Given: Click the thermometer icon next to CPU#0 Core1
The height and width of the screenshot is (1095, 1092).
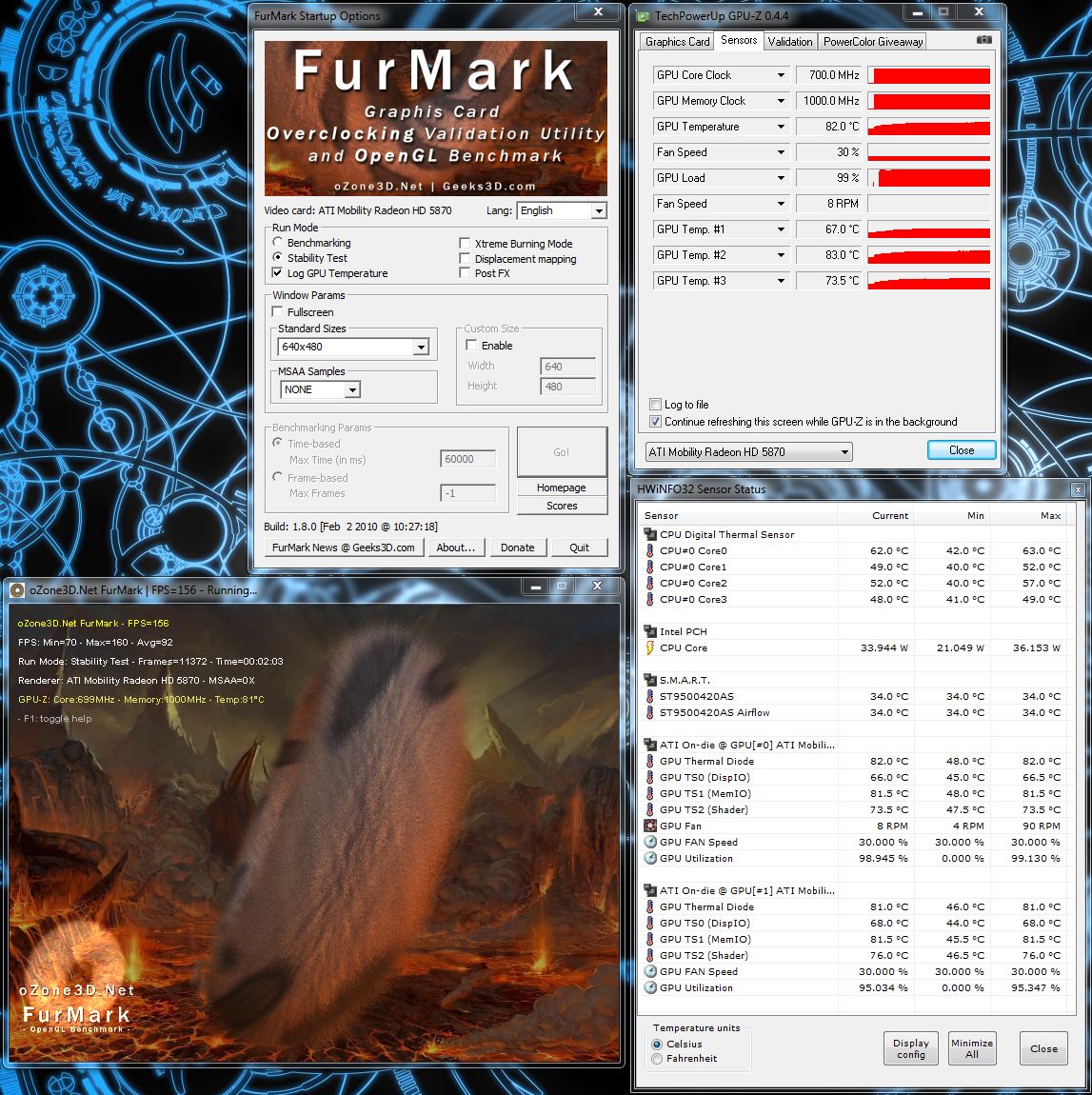Looking at the screenshot, I should point(650,567).
